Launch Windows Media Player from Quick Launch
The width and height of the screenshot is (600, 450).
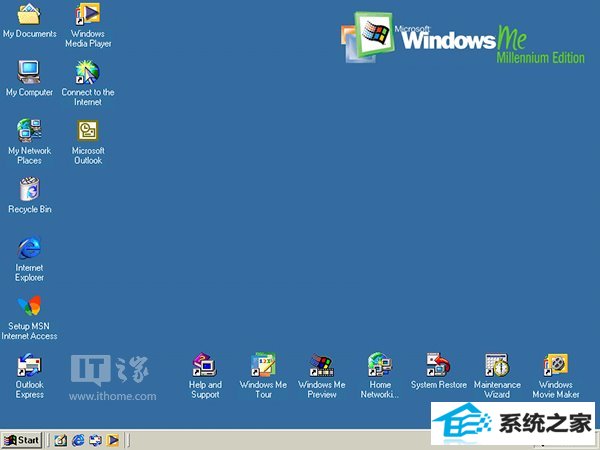click(x=113, y=440)
